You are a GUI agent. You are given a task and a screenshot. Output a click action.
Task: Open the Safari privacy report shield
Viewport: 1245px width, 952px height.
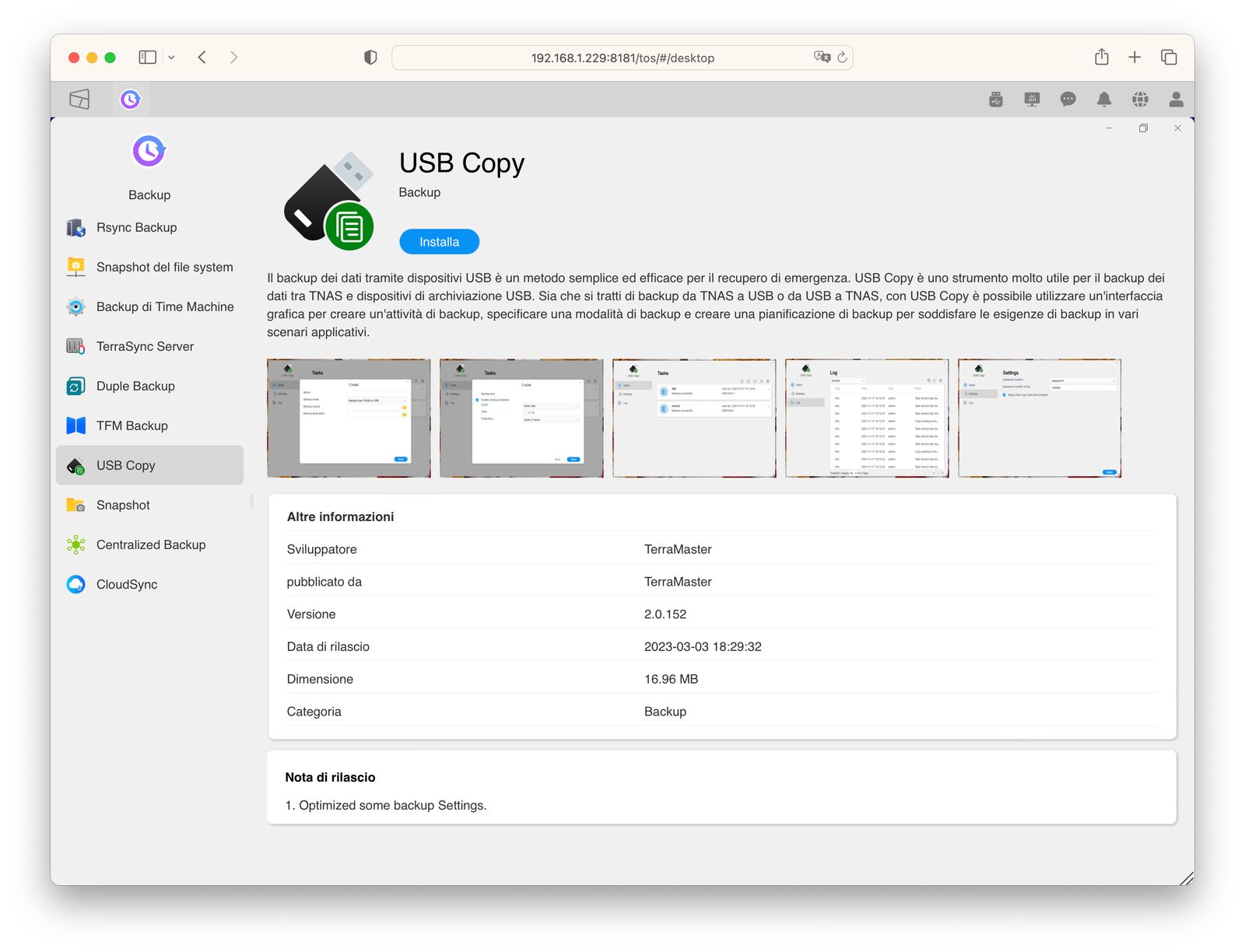tap(370, 58)
